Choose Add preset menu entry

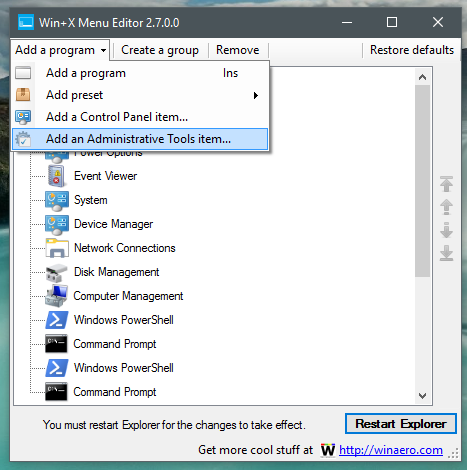[x=140, y=95]
